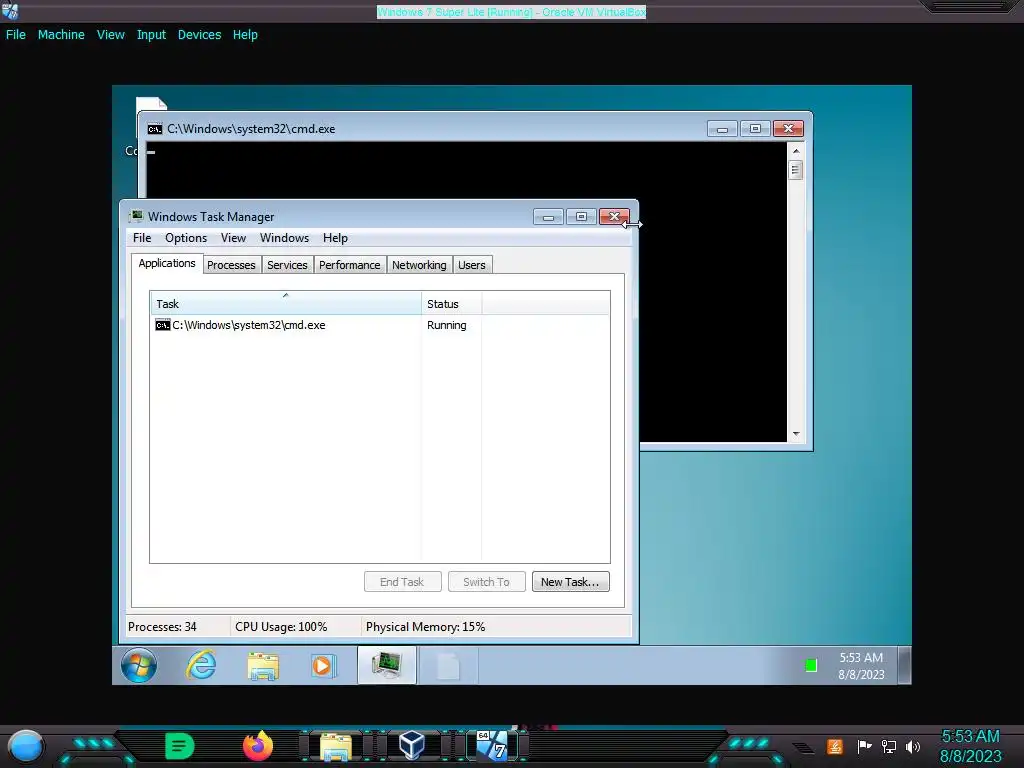The width and height of the screenshot is (1024, 768).
Task: Close the Windows Task Manager window
Action: click(x=615, y=217)
